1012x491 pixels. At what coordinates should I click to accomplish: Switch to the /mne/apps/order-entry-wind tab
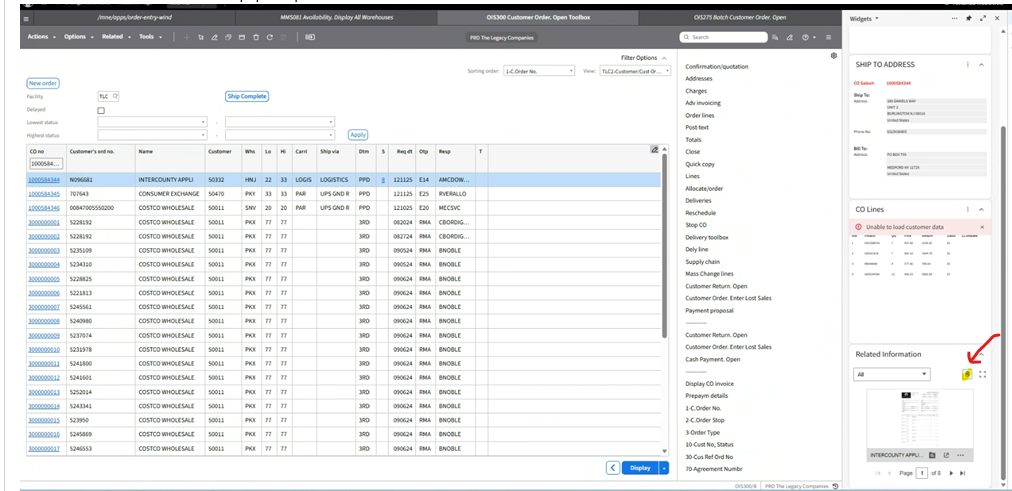[x=135, y=17]
